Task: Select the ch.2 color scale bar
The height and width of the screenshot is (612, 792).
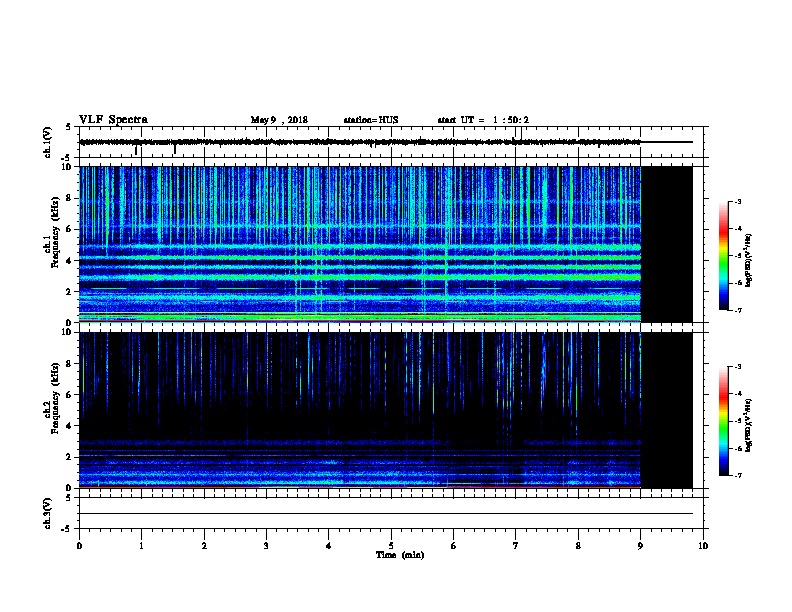Action: [723, 421]
